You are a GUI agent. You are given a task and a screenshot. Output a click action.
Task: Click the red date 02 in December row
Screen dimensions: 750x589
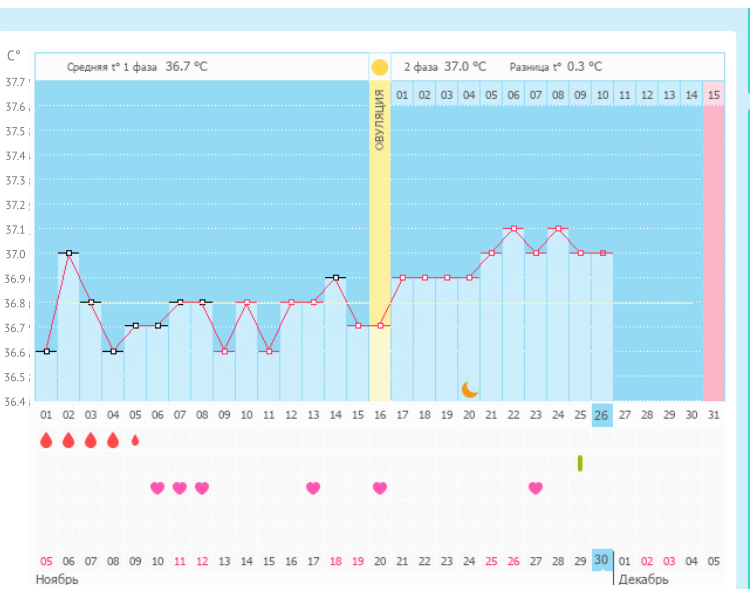click(x=647, y=561)
